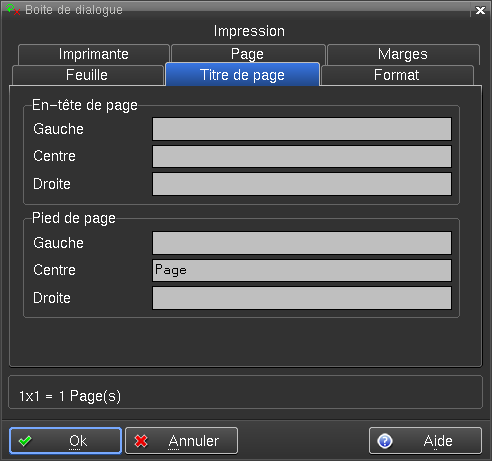492x461 pixels.
Task: Open the Page tab
Action: pos(248,54)
